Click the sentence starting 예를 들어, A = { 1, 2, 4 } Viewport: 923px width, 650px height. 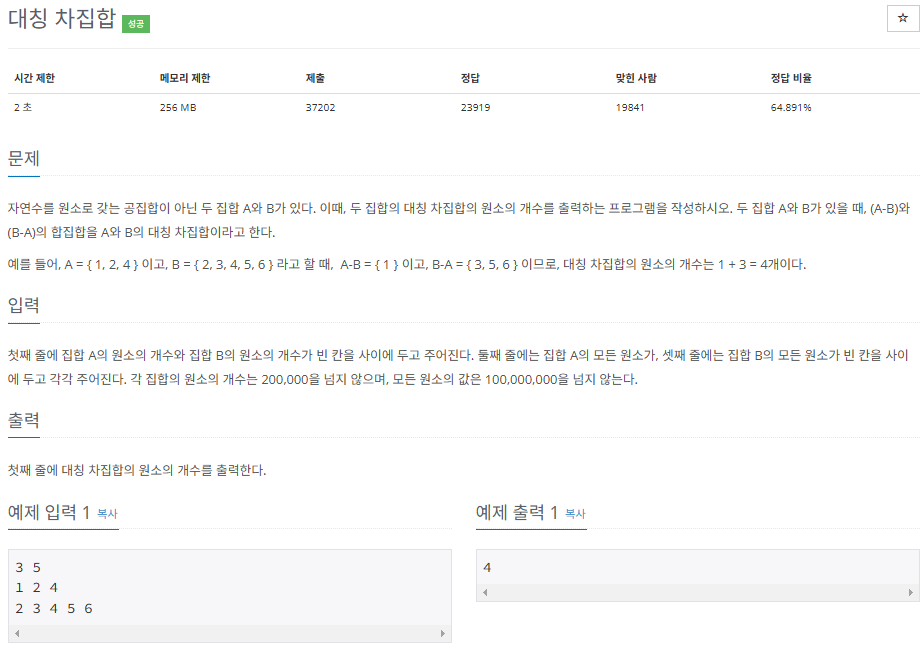pos(407,264)
